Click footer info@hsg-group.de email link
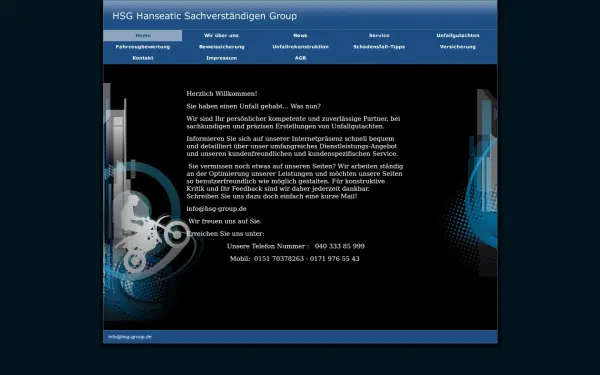This screenshot has width=600, height=375. pos(130,337)
